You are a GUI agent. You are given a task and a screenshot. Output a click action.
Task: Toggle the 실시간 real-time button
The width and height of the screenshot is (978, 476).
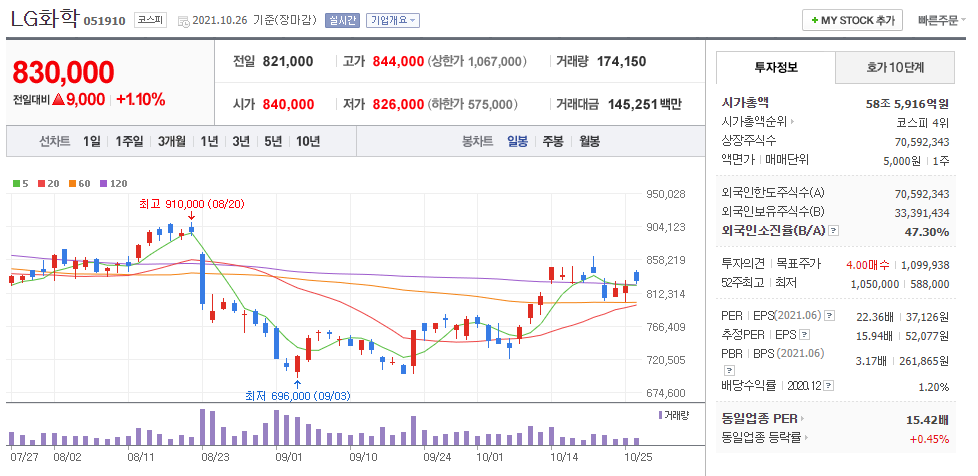click(x=342, y=20)
